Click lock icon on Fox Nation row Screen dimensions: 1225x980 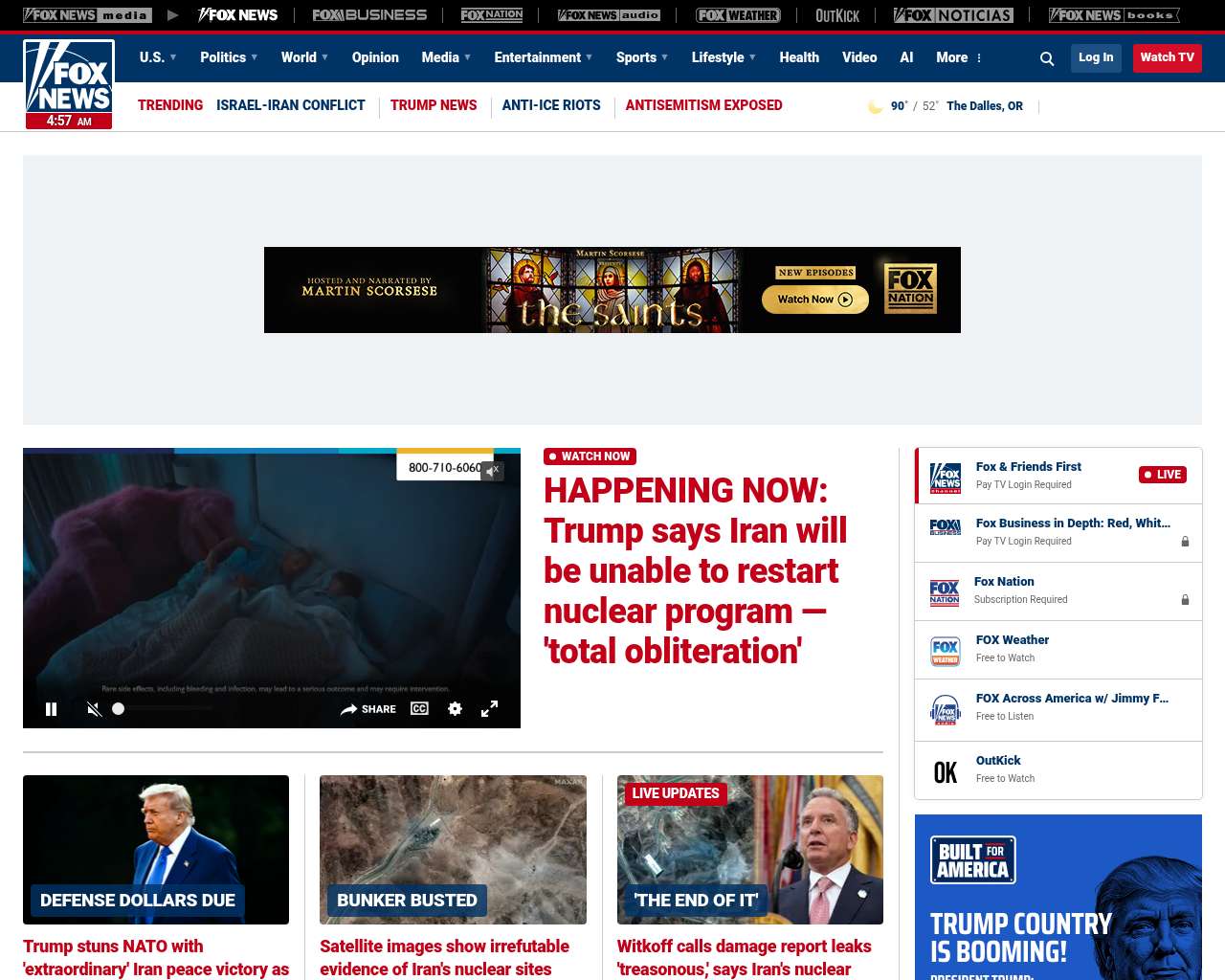(1185, 600)
